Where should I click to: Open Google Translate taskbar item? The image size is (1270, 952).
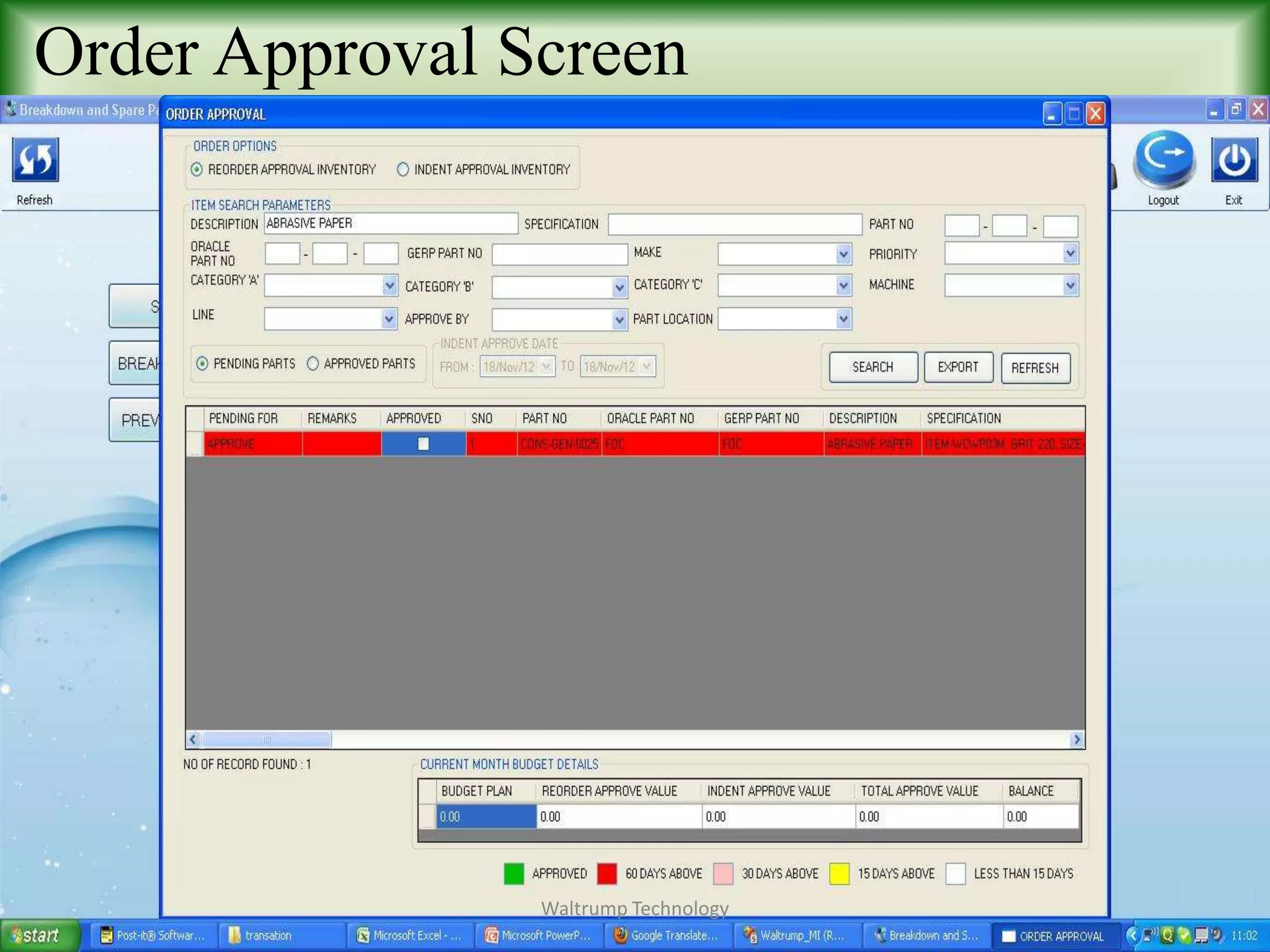coord(667,935)
